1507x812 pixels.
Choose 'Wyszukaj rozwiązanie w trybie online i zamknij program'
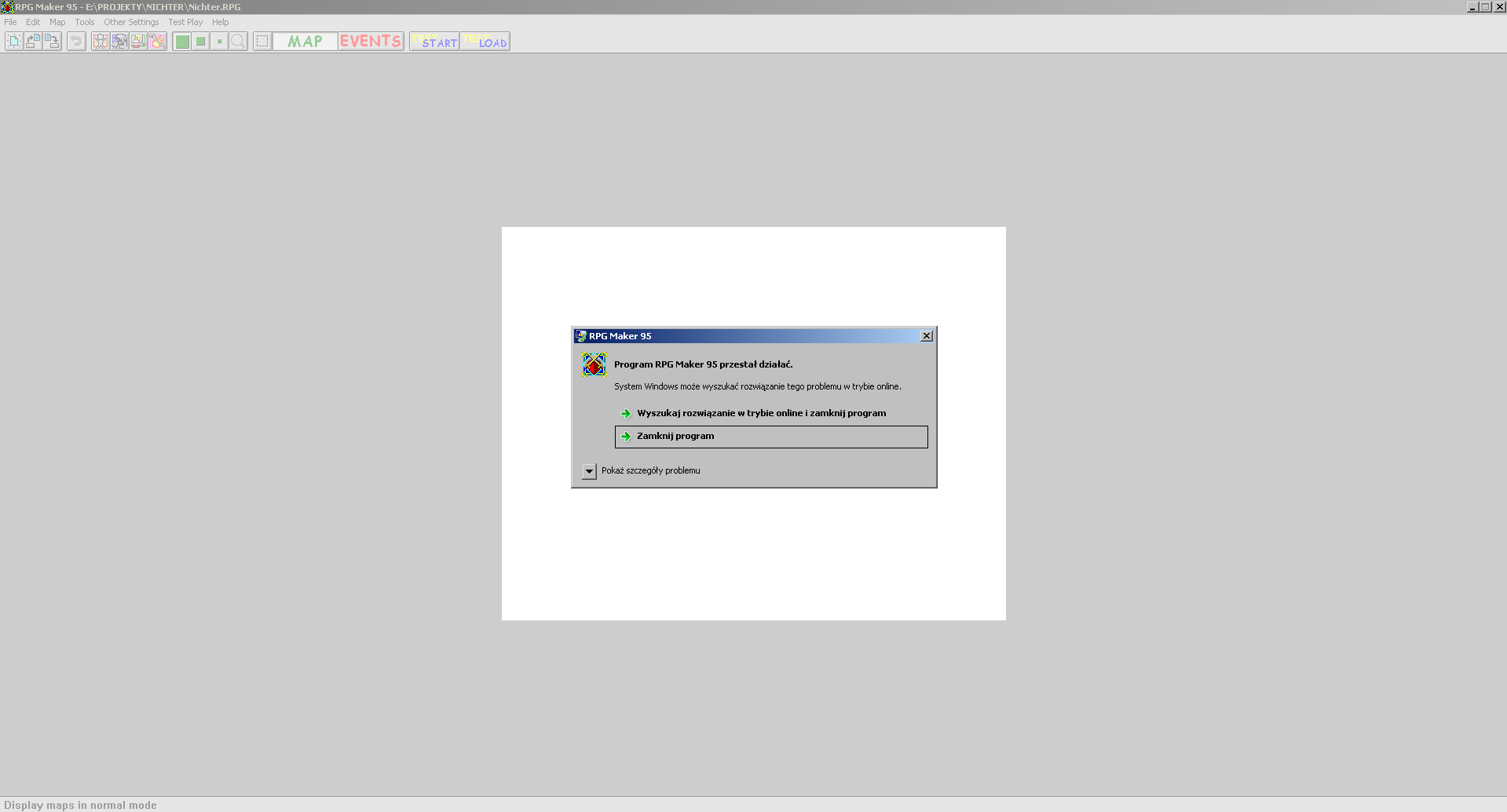[771, 414]
